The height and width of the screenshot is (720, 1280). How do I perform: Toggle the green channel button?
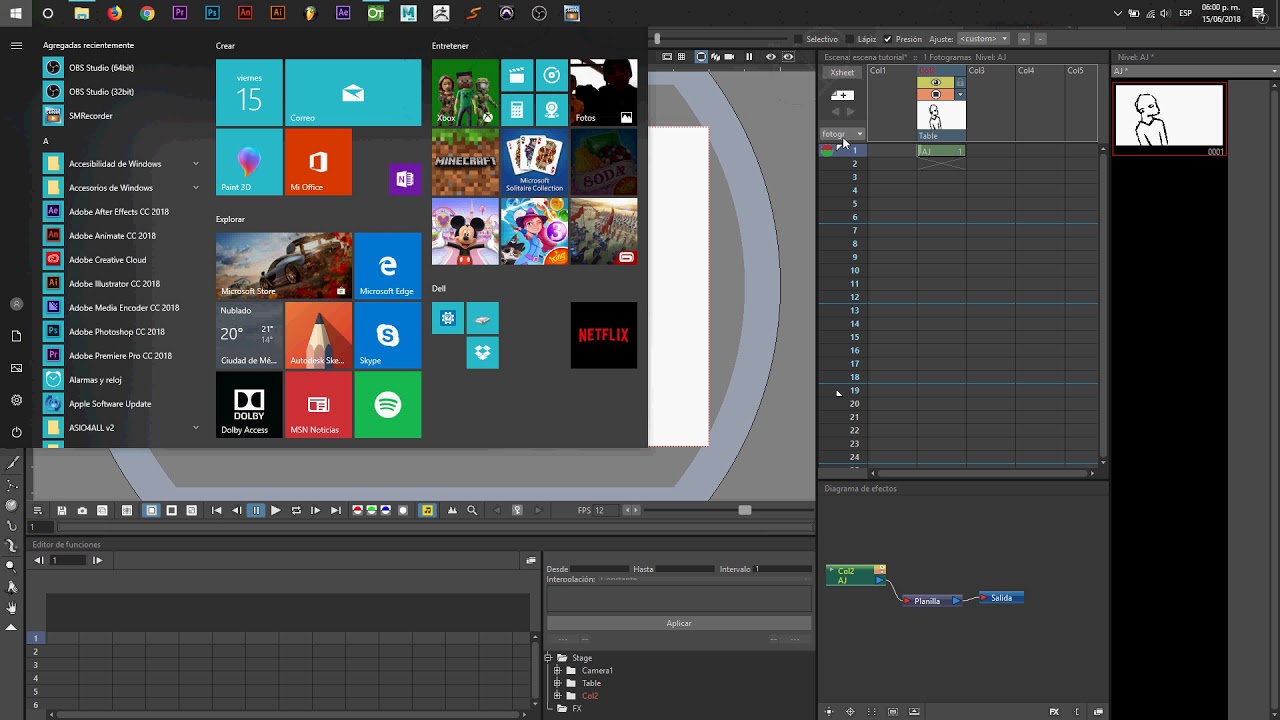tap(371, 510)
